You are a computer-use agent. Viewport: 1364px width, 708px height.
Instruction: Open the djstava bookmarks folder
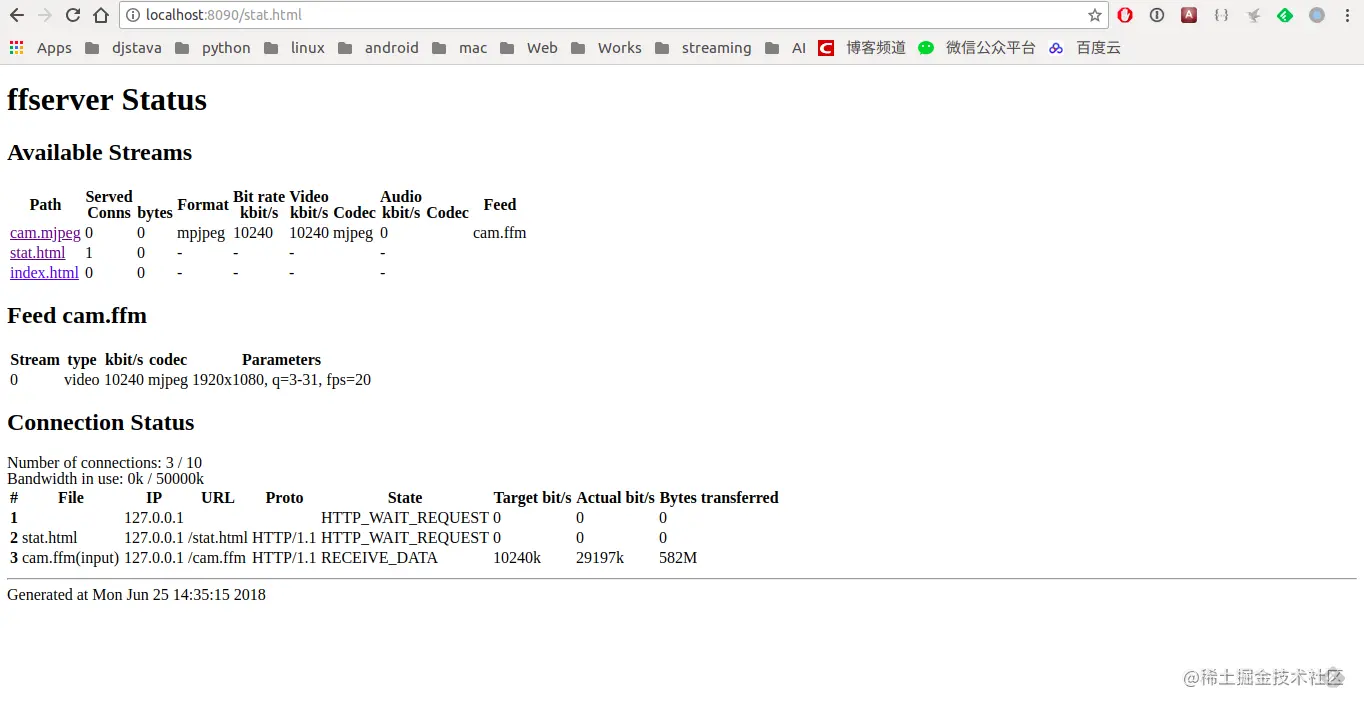136,47
